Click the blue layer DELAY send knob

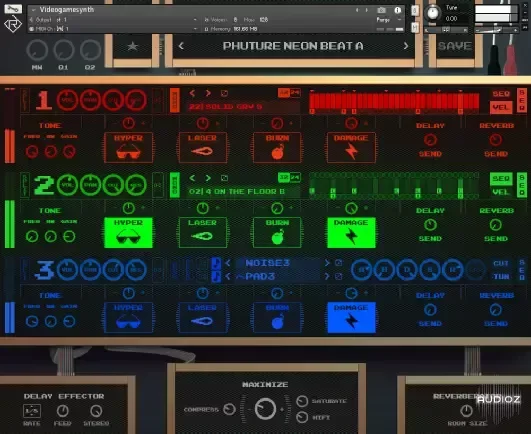[x=430, y=310]
